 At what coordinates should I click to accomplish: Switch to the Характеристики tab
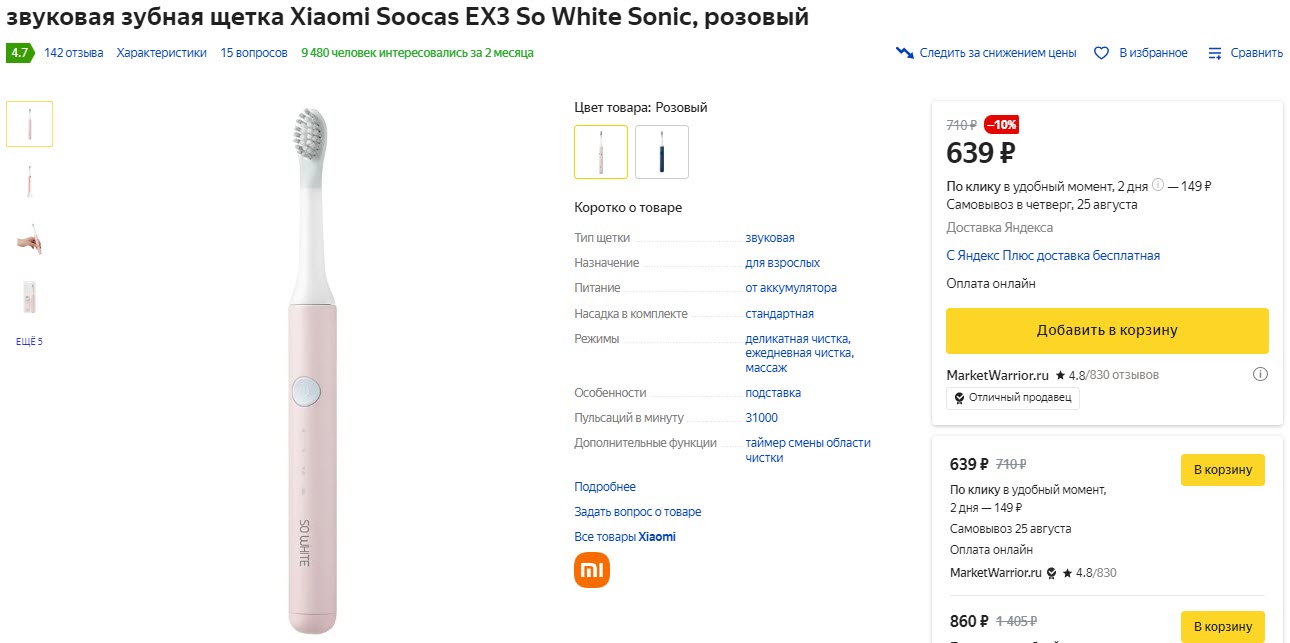(x=162, y=52)
